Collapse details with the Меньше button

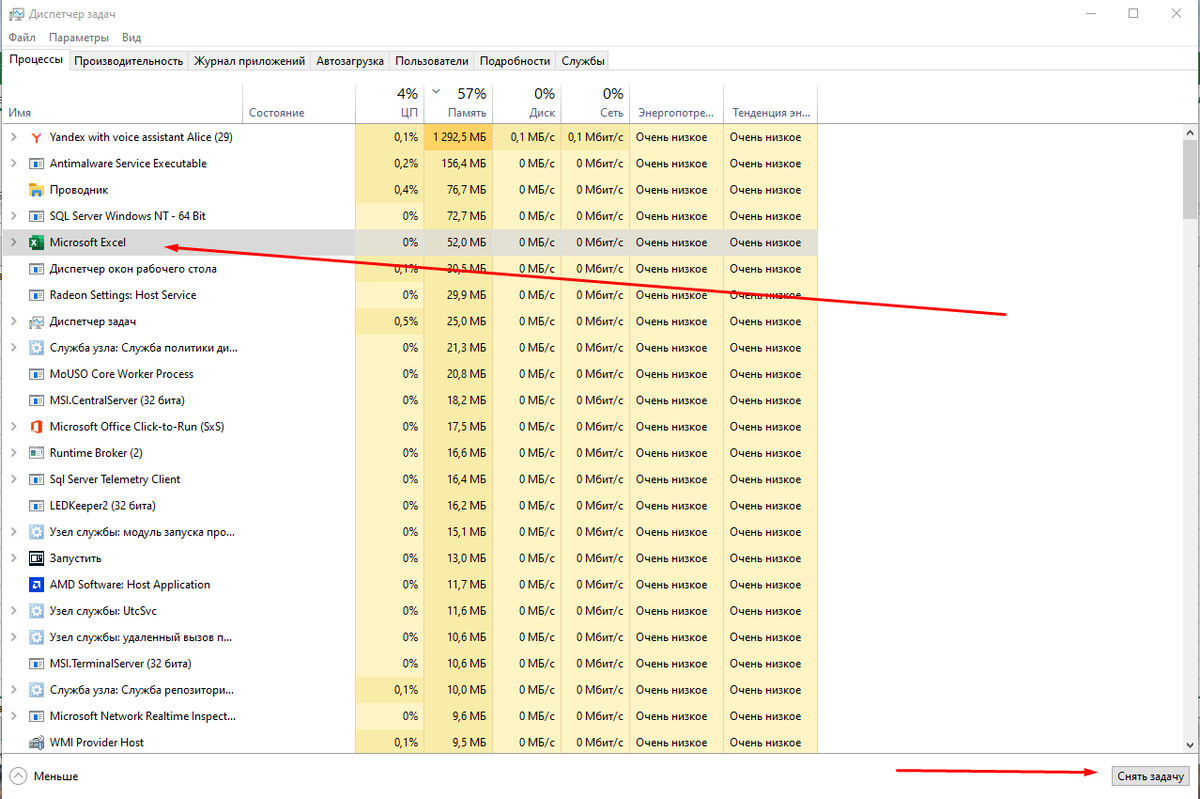(x=44, y=776)
